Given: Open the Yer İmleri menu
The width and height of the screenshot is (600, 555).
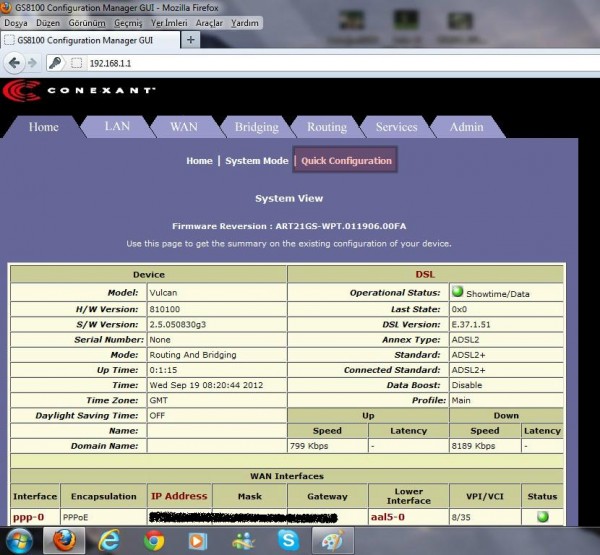Looking at the screenshot, I should coord(169,23).
